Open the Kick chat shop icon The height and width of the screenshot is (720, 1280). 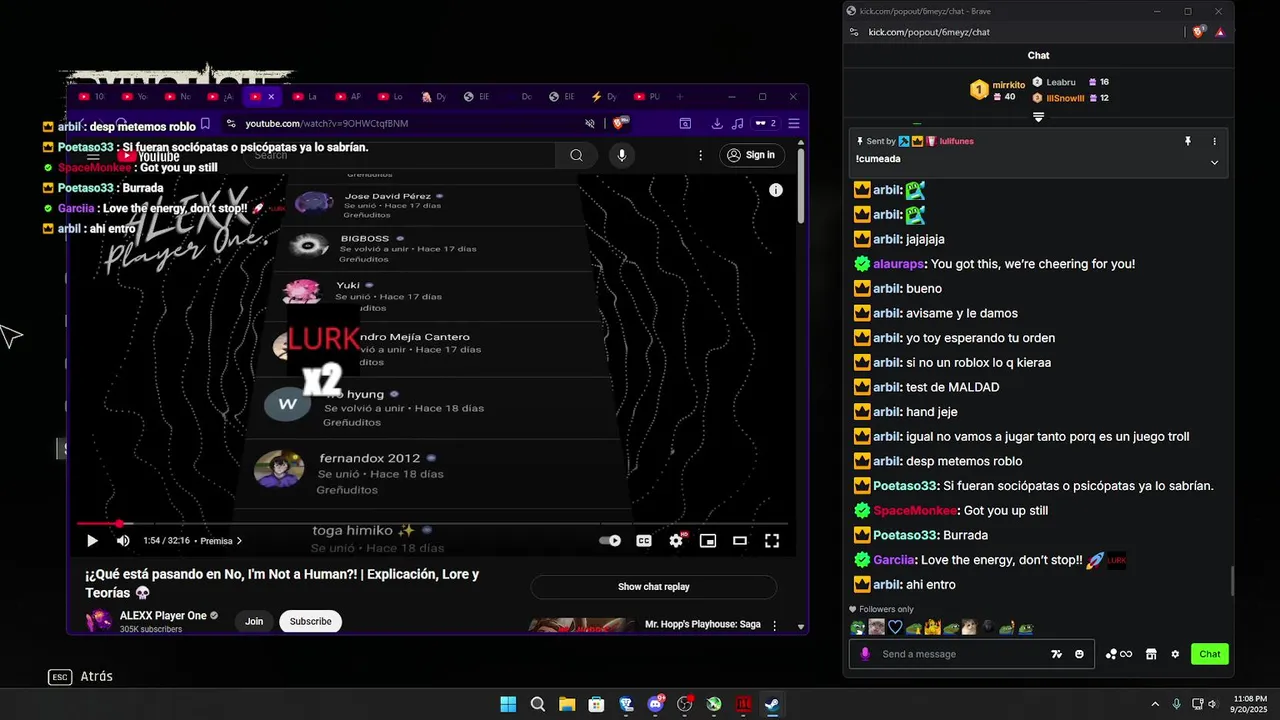pyautogui.click(x=1151, y=654)
